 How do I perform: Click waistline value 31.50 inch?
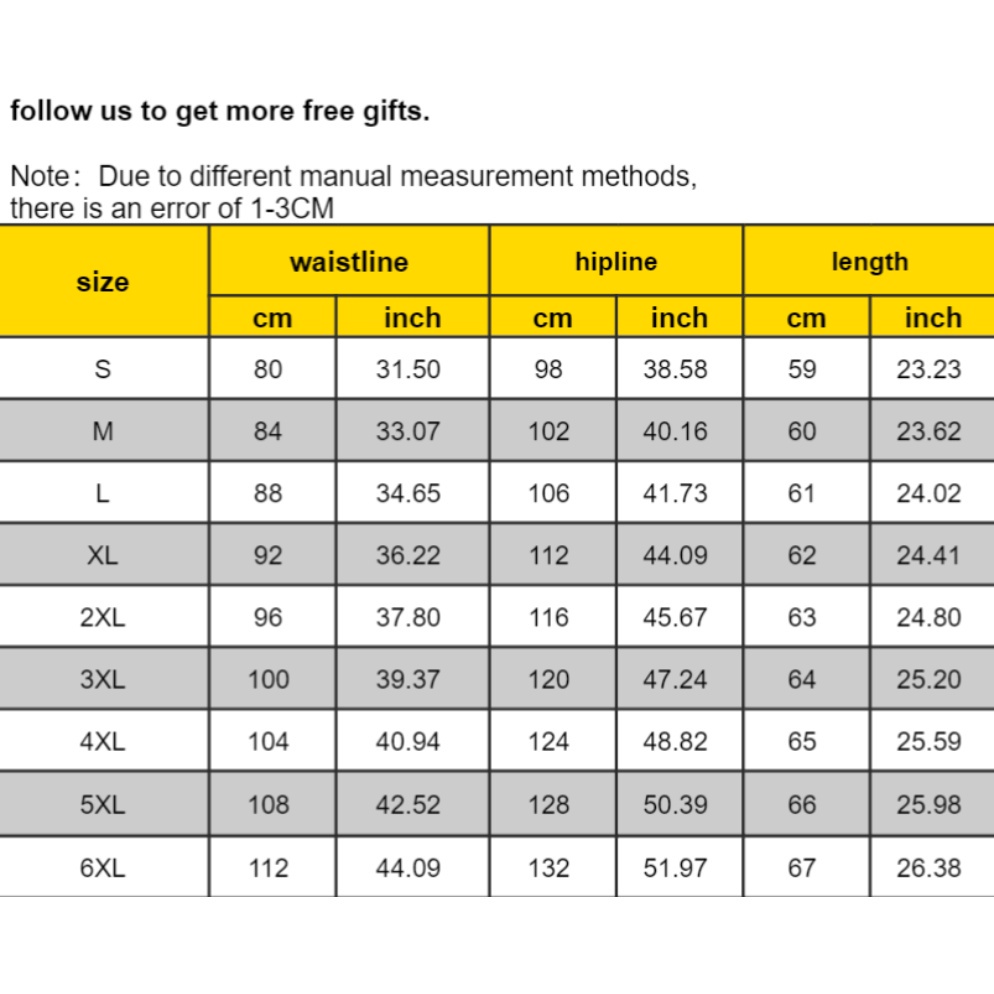point(408,369)
